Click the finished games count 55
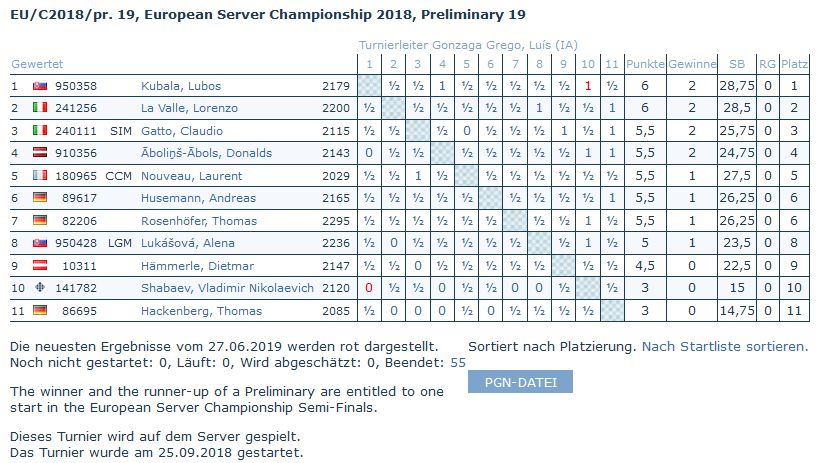The image size is (825, 463). tap(458, 362)
